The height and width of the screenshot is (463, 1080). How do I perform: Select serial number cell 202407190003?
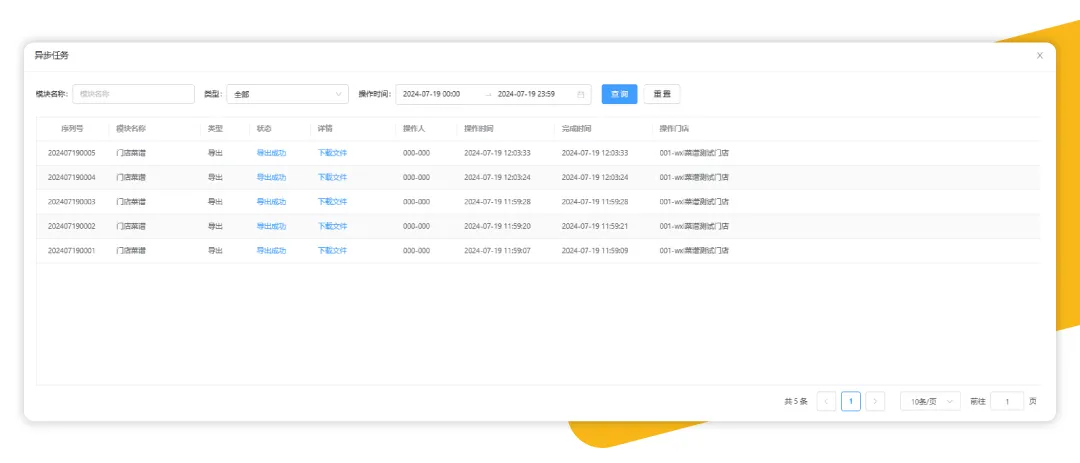click(x=72, y=202)
